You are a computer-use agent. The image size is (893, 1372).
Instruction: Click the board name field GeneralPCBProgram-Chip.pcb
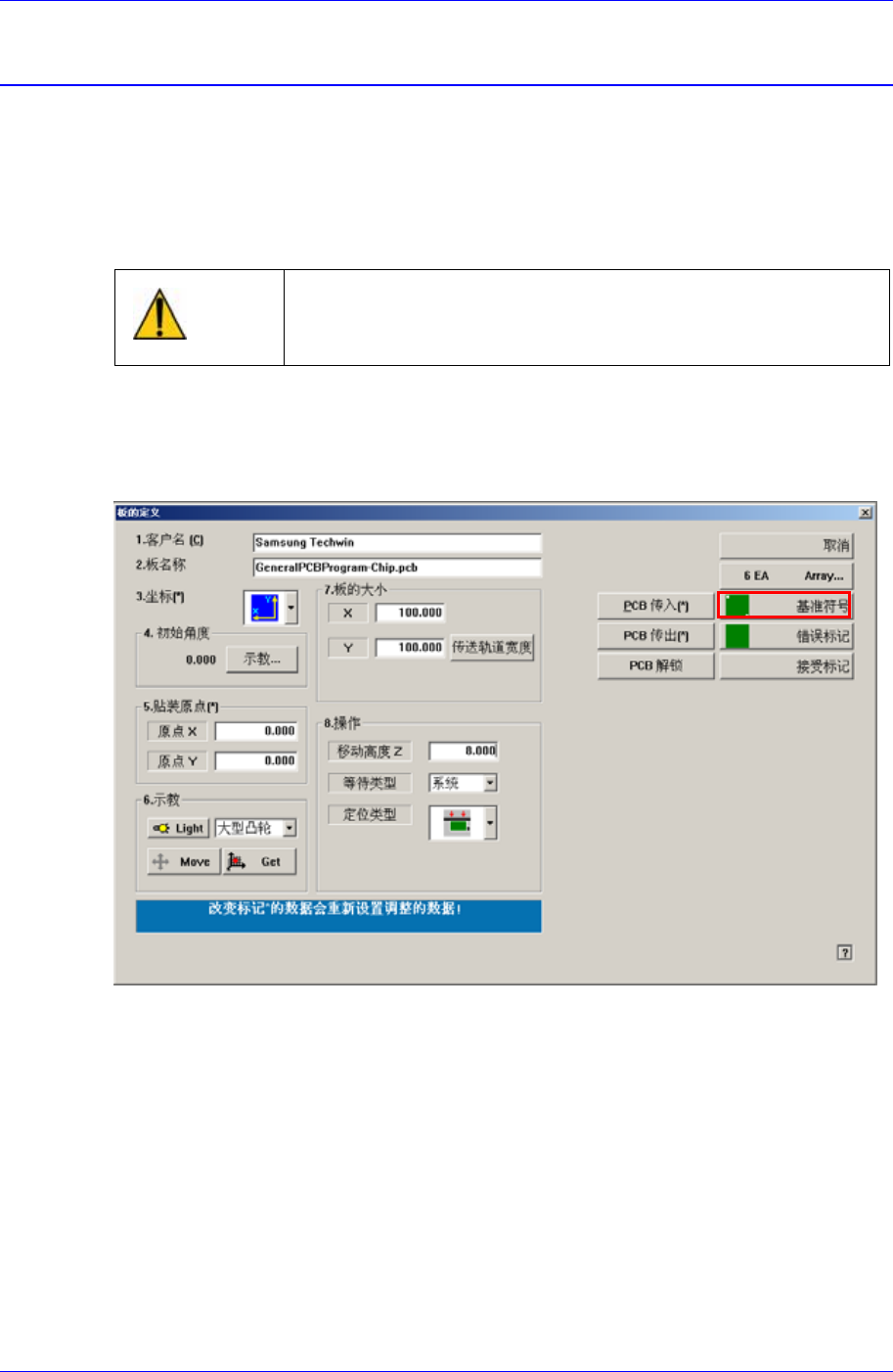click(397, 568)
